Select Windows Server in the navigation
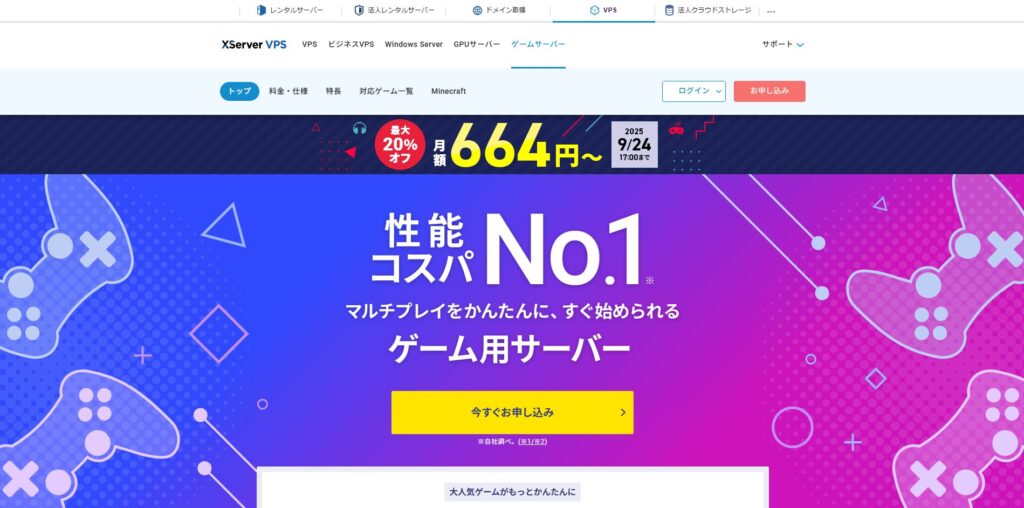This screenshot has height=508, width=1024. click(413, 44)
